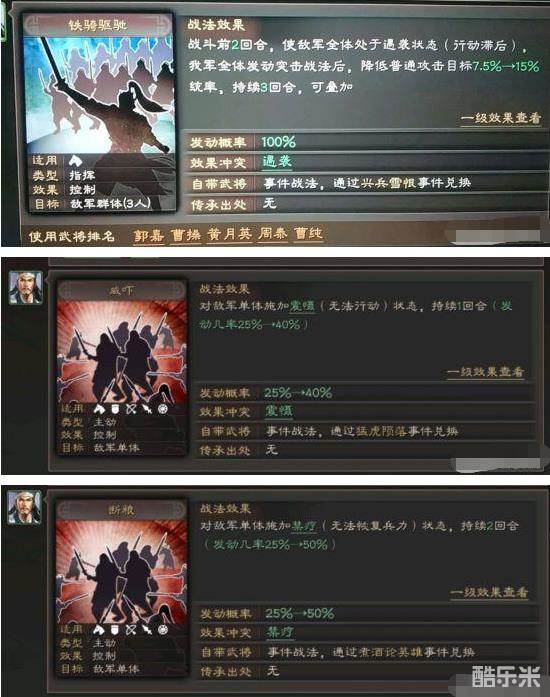Select 郭嘉 in the general ranking
This screenshot has width=550, height=697.
click(x=149, y=235)
